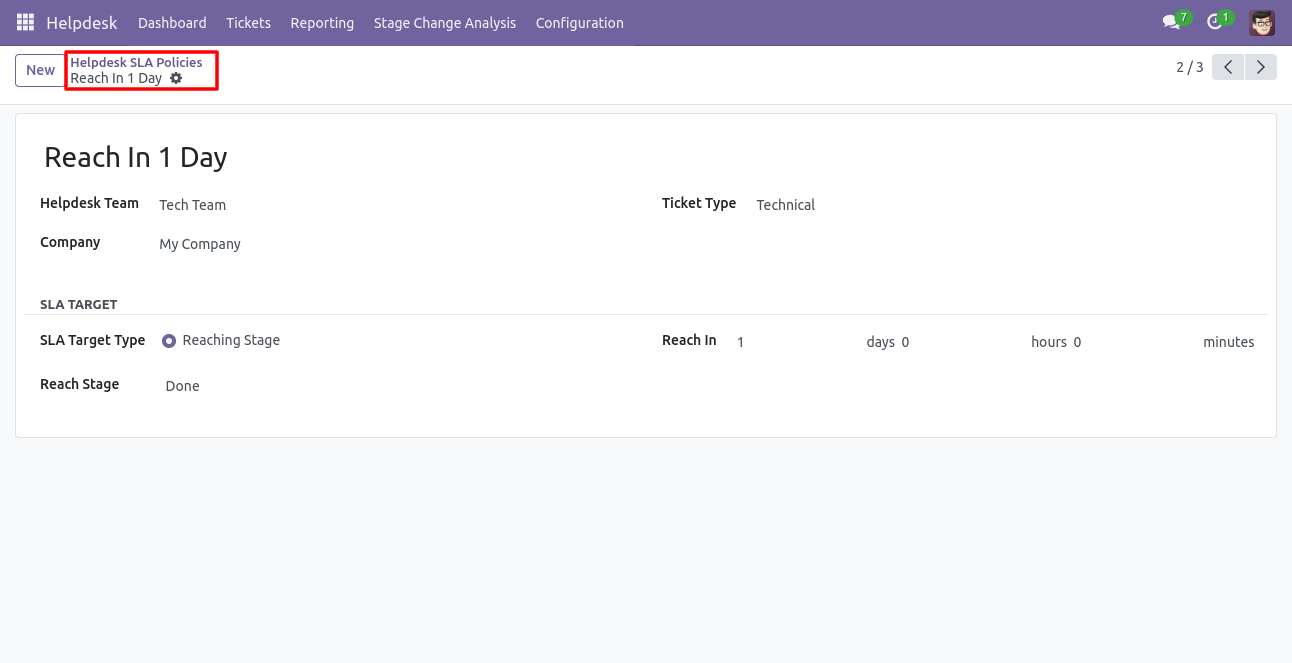Create a New SLA policy
The width and height of the screenshot is (1292, 663).
coord(41,70)
